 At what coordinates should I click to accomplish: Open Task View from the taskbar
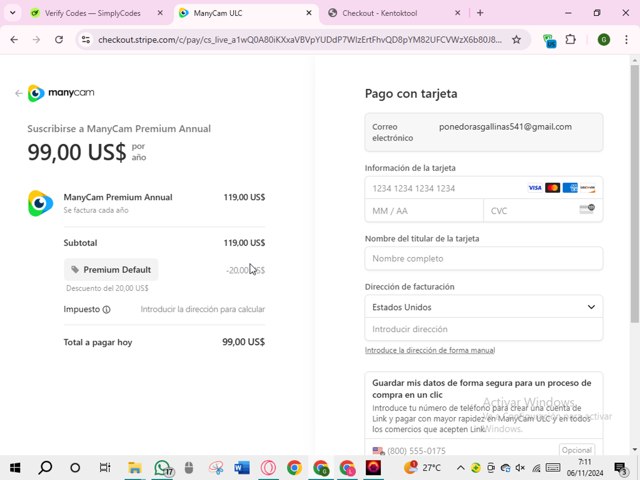(105, 467)
